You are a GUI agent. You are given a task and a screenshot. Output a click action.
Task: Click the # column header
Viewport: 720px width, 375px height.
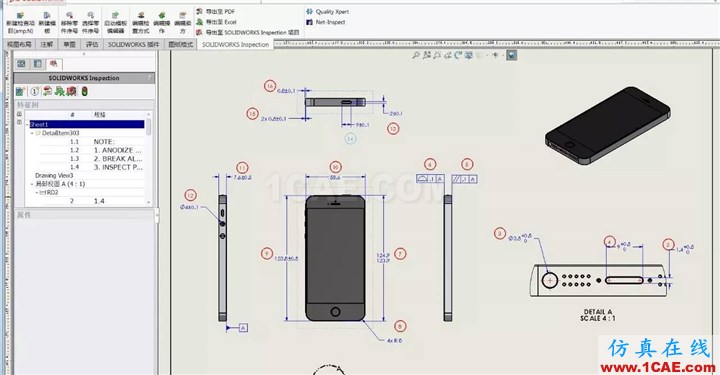coord(73,115)
